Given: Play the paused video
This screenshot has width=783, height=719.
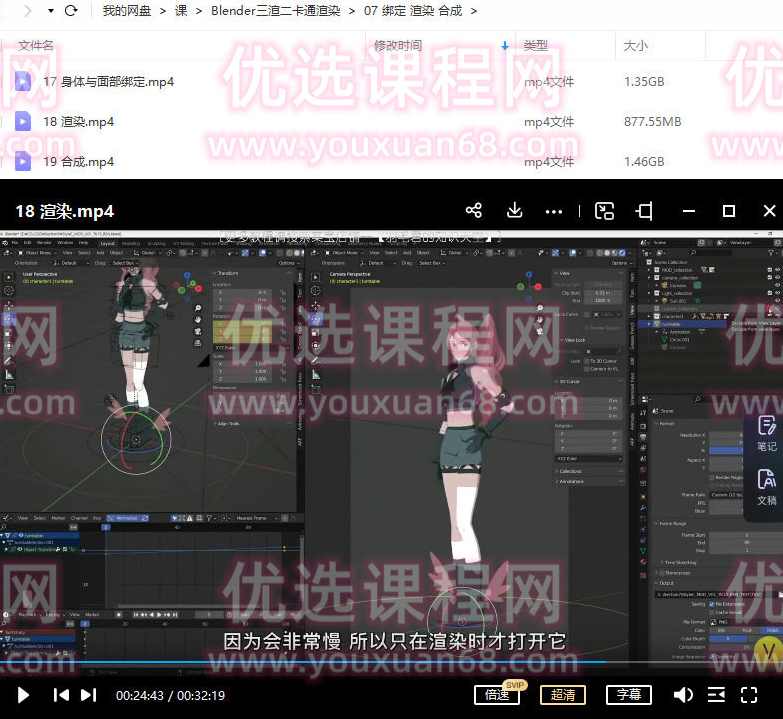Looking at the screenshot, I should coord(23,695).
